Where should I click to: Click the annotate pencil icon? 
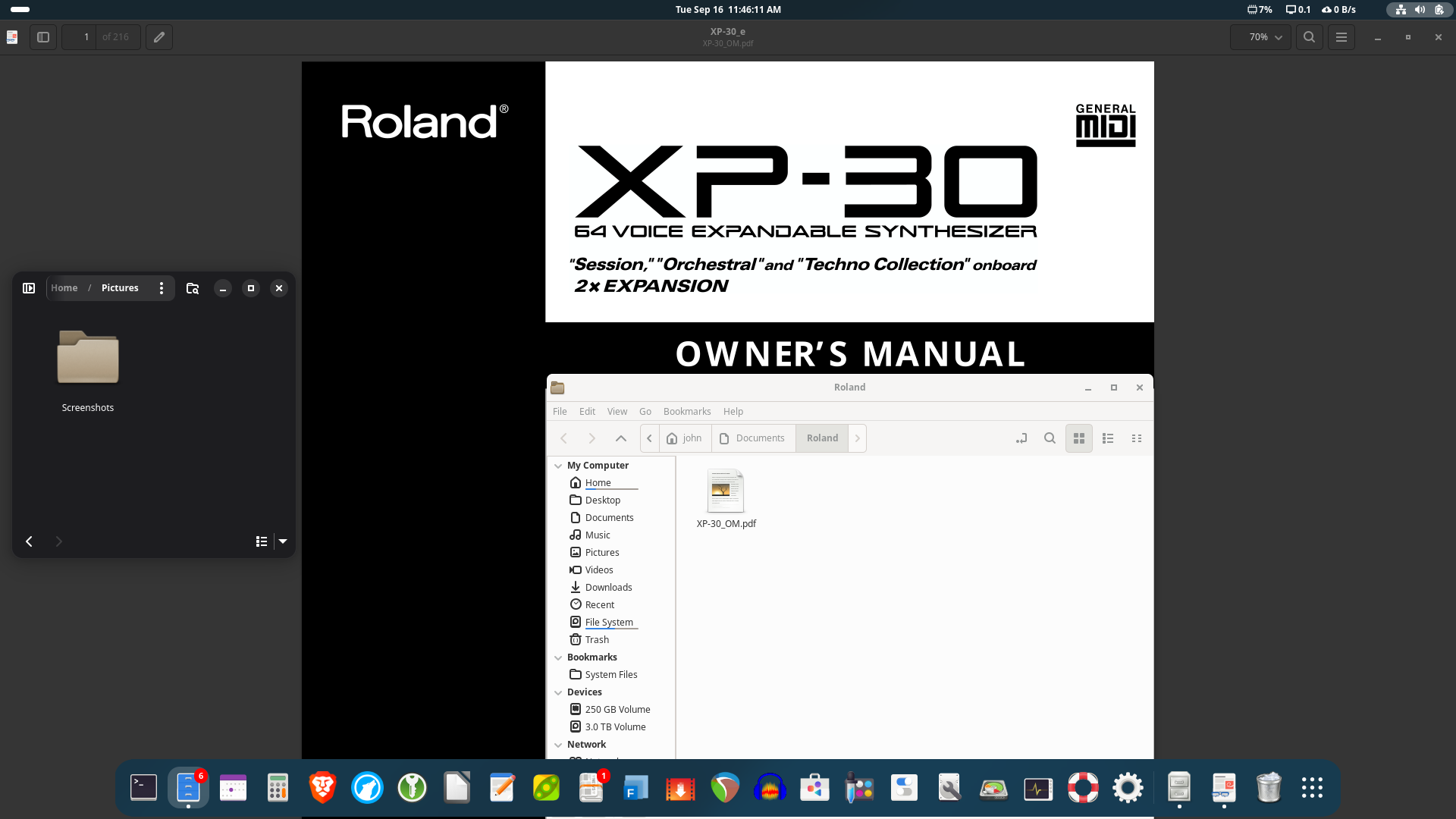(159, 37)
